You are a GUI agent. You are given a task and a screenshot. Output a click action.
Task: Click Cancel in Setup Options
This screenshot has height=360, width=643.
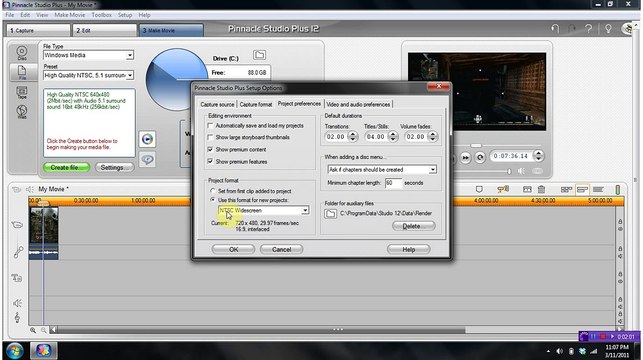[281, 249]
